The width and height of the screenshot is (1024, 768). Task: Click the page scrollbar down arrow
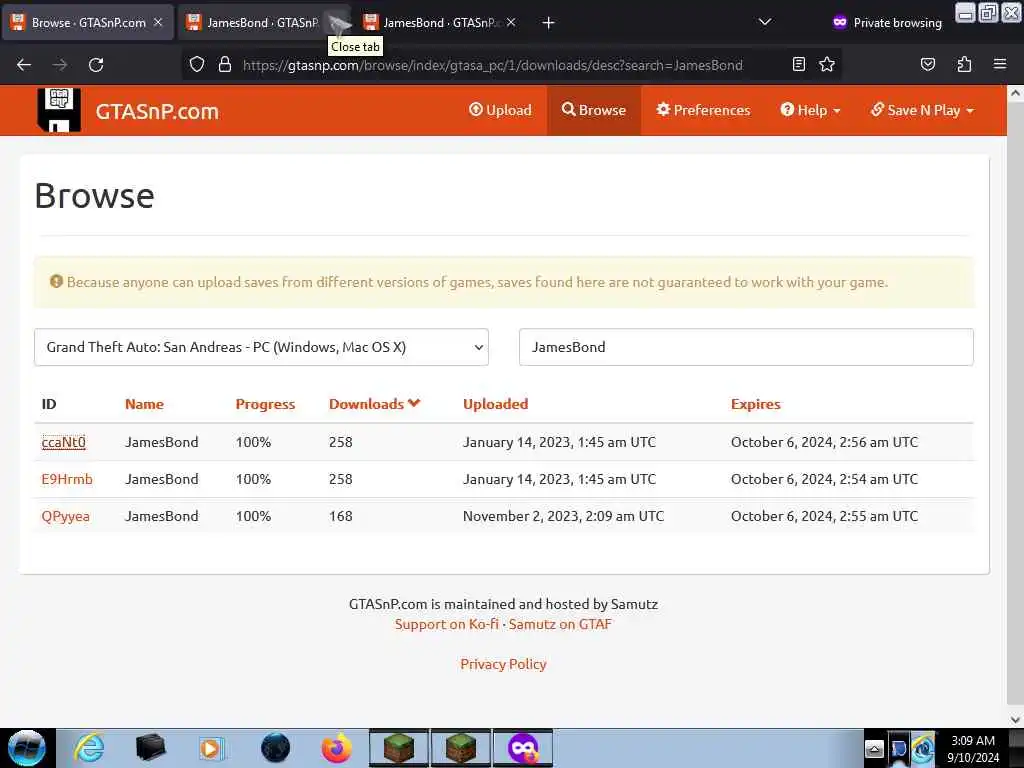(1015, 719)
